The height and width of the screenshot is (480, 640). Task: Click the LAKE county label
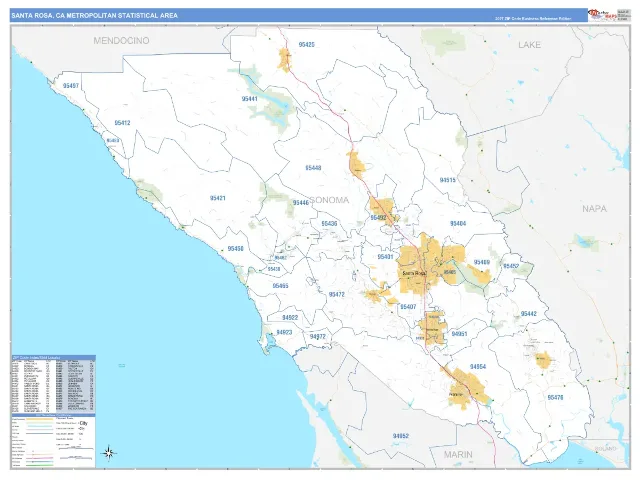pos(529,45)
